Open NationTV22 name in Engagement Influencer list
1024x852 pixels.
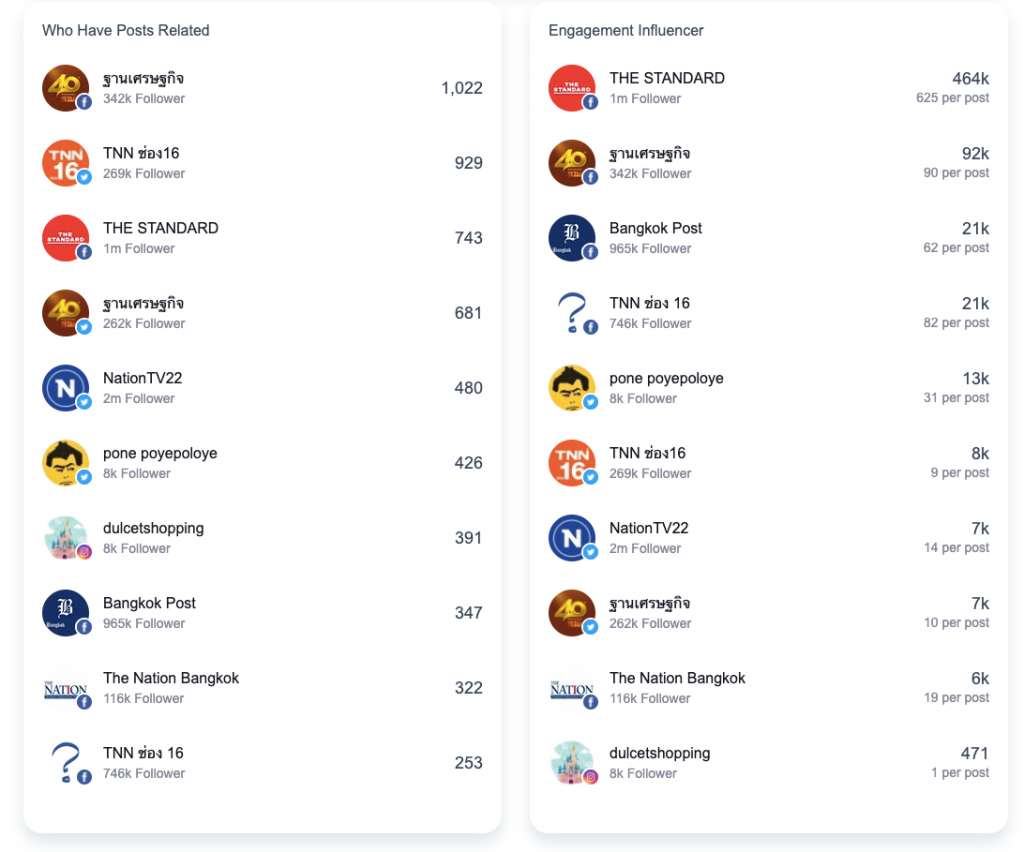pyautogui.click(x=648, y=528)
